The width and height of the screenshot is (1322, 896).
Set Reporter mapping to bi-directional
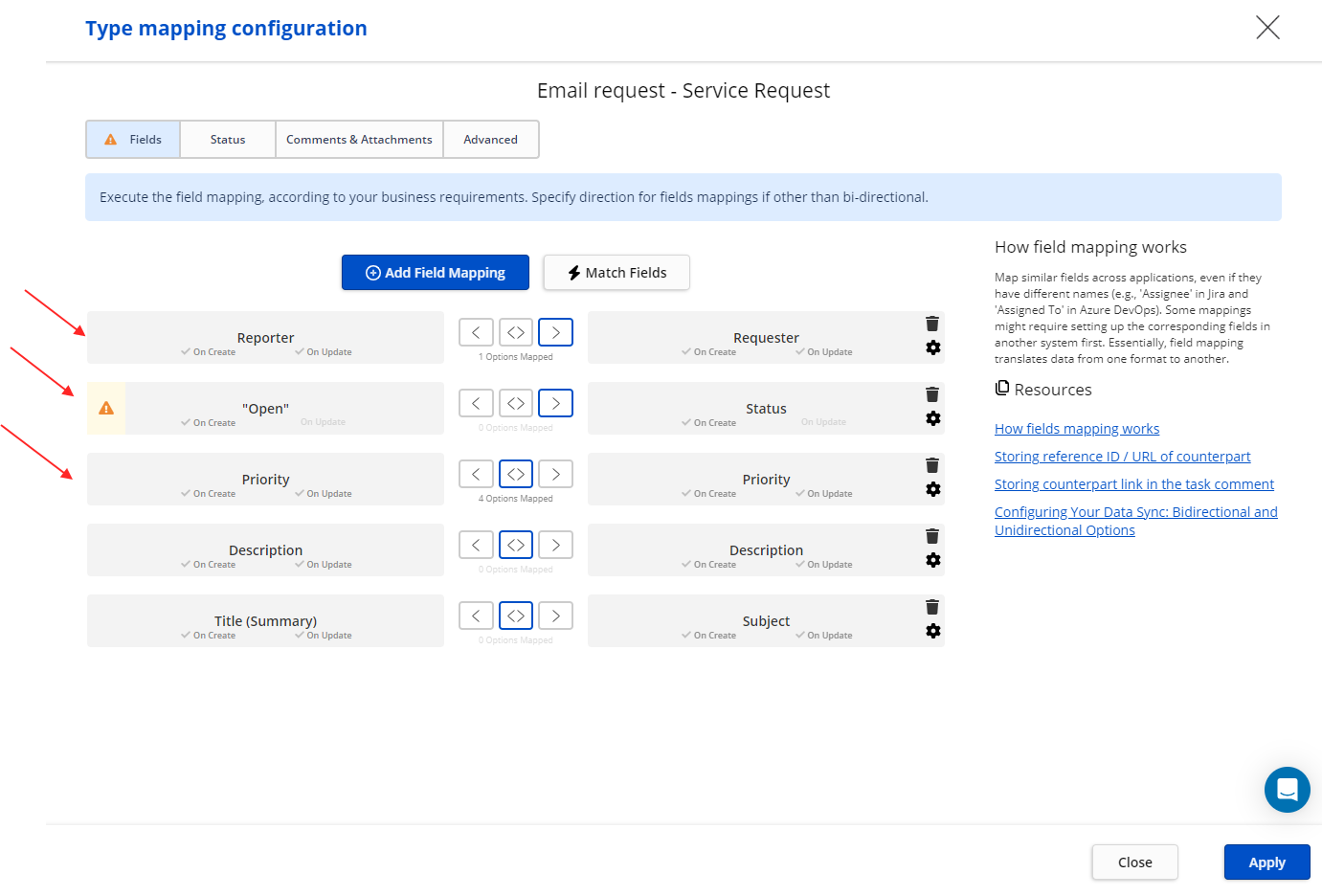[516, 332]
